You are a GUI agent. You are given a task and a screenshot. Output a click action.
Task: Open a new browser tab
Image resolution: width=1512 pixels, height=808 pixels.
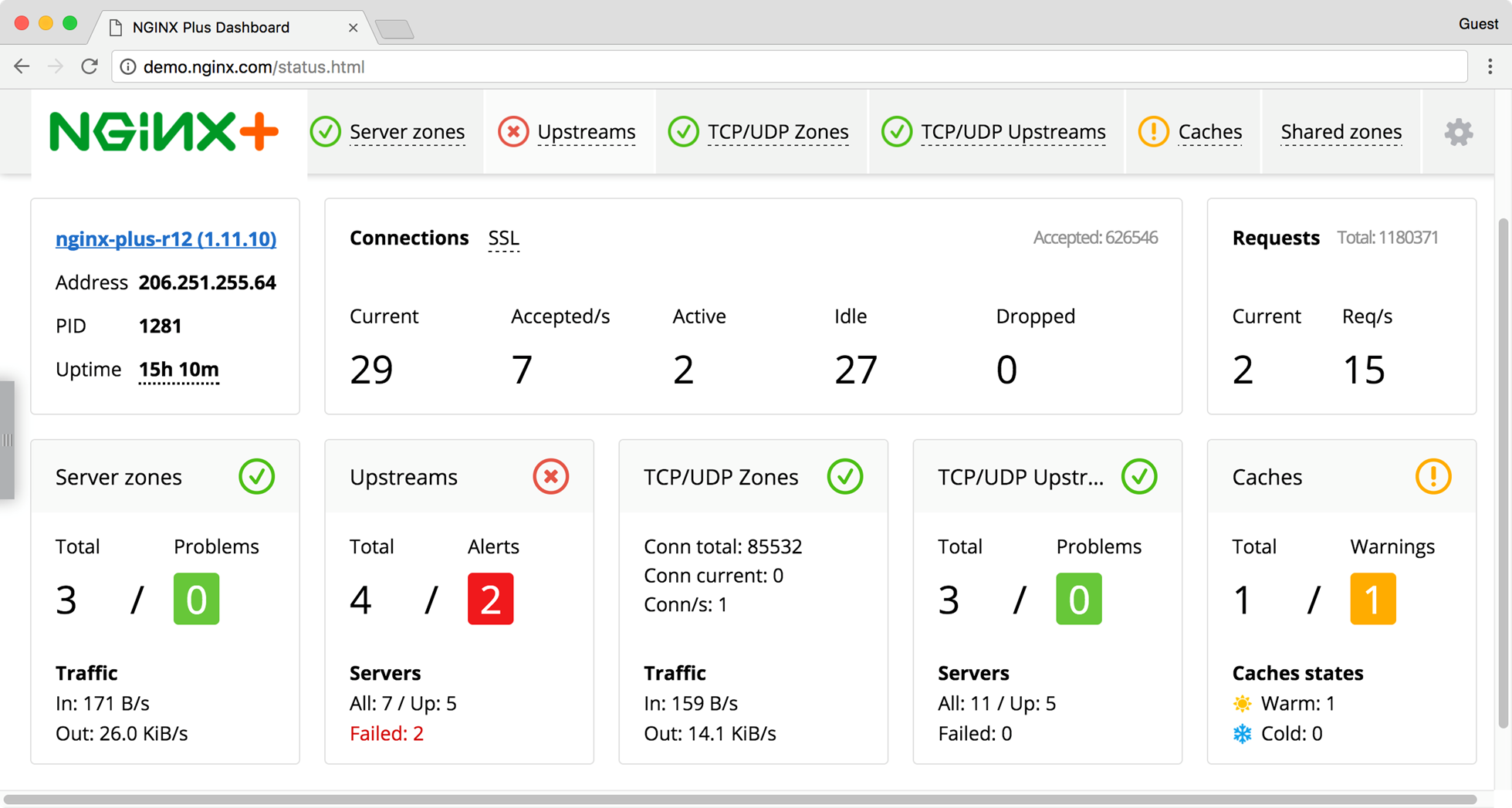(x=394, y=29)
